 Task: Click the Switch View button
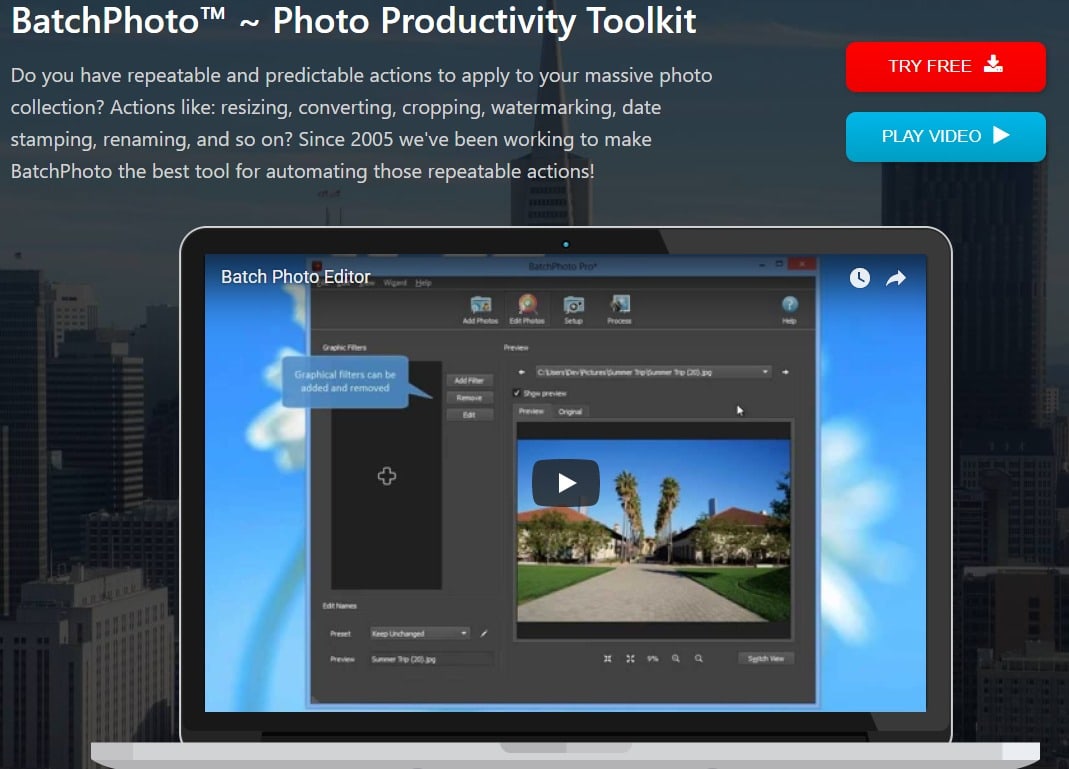click(766, 659)
